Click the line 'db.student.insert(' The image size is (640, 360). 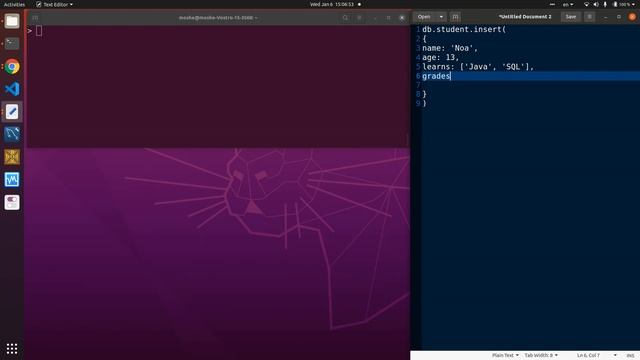[x=464, y=29]
